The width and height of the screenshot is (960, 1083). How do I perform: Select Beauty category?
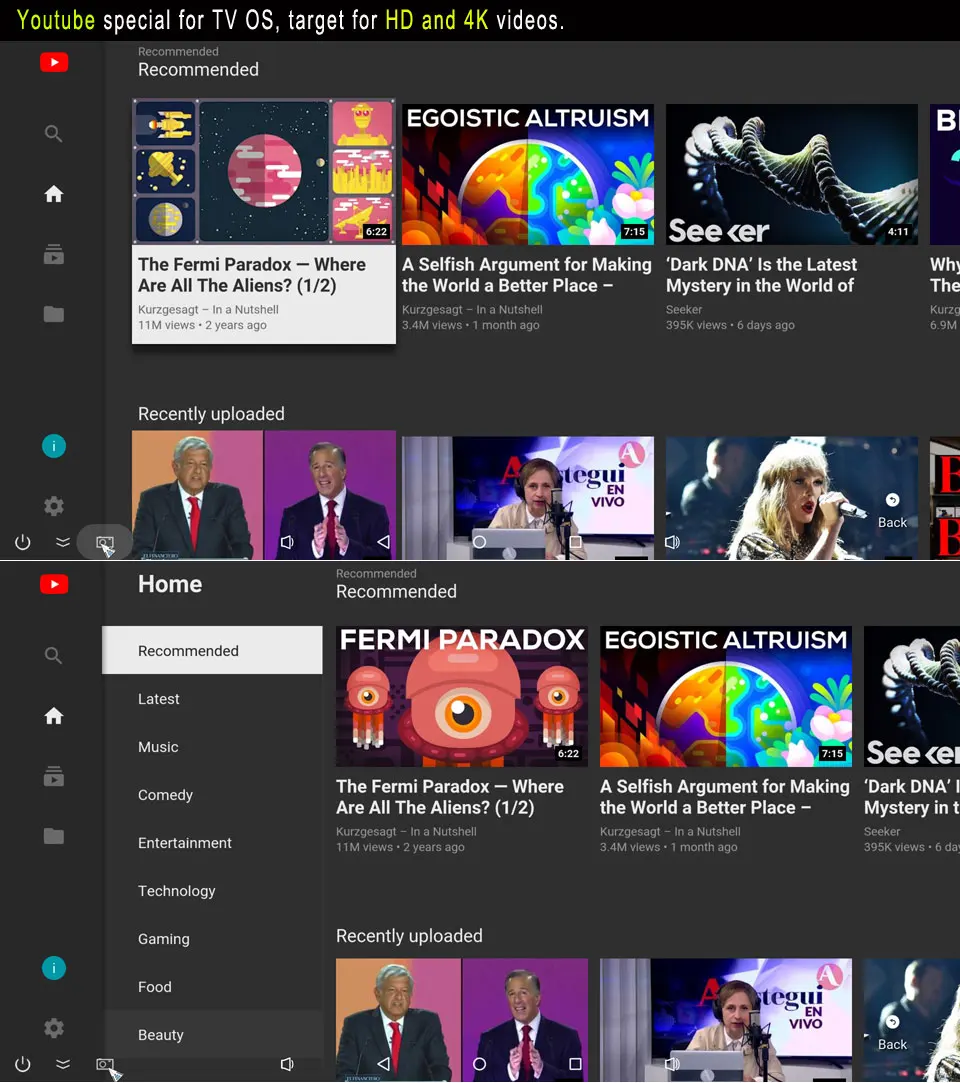(212, 1035)
